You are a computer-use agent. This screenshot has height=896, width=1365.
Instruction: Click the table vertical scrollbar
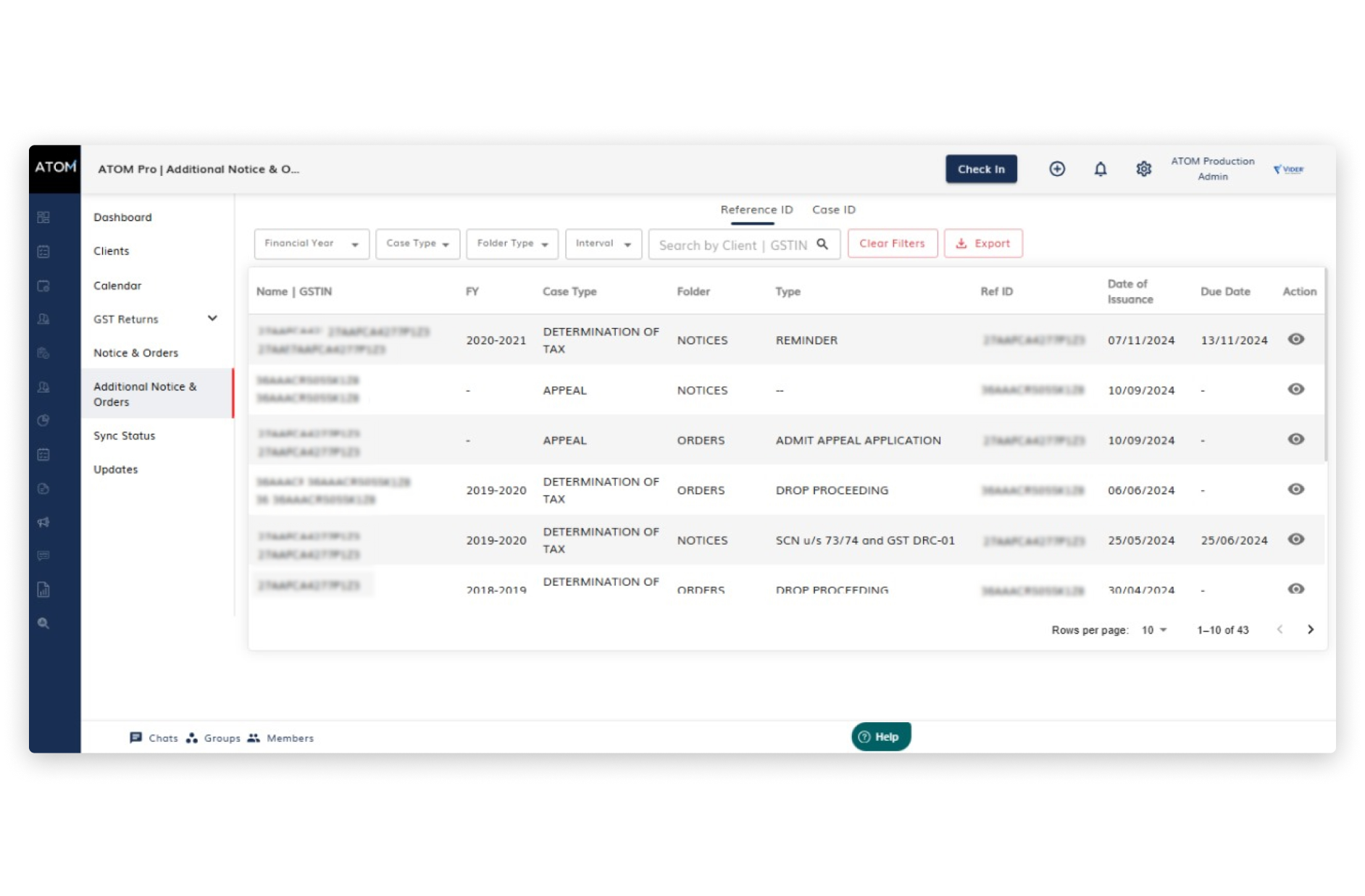[1326, 365]
